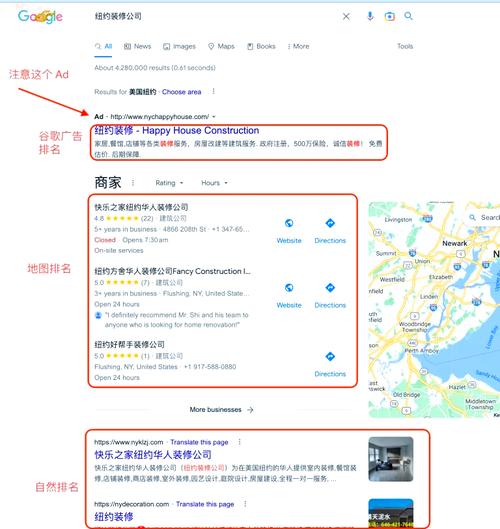The height and width of the screenshot is (529, 500).
Task: Click the https://www.nyklzj.com URL text
Action: pyautogui.click(x=129, y=442)
